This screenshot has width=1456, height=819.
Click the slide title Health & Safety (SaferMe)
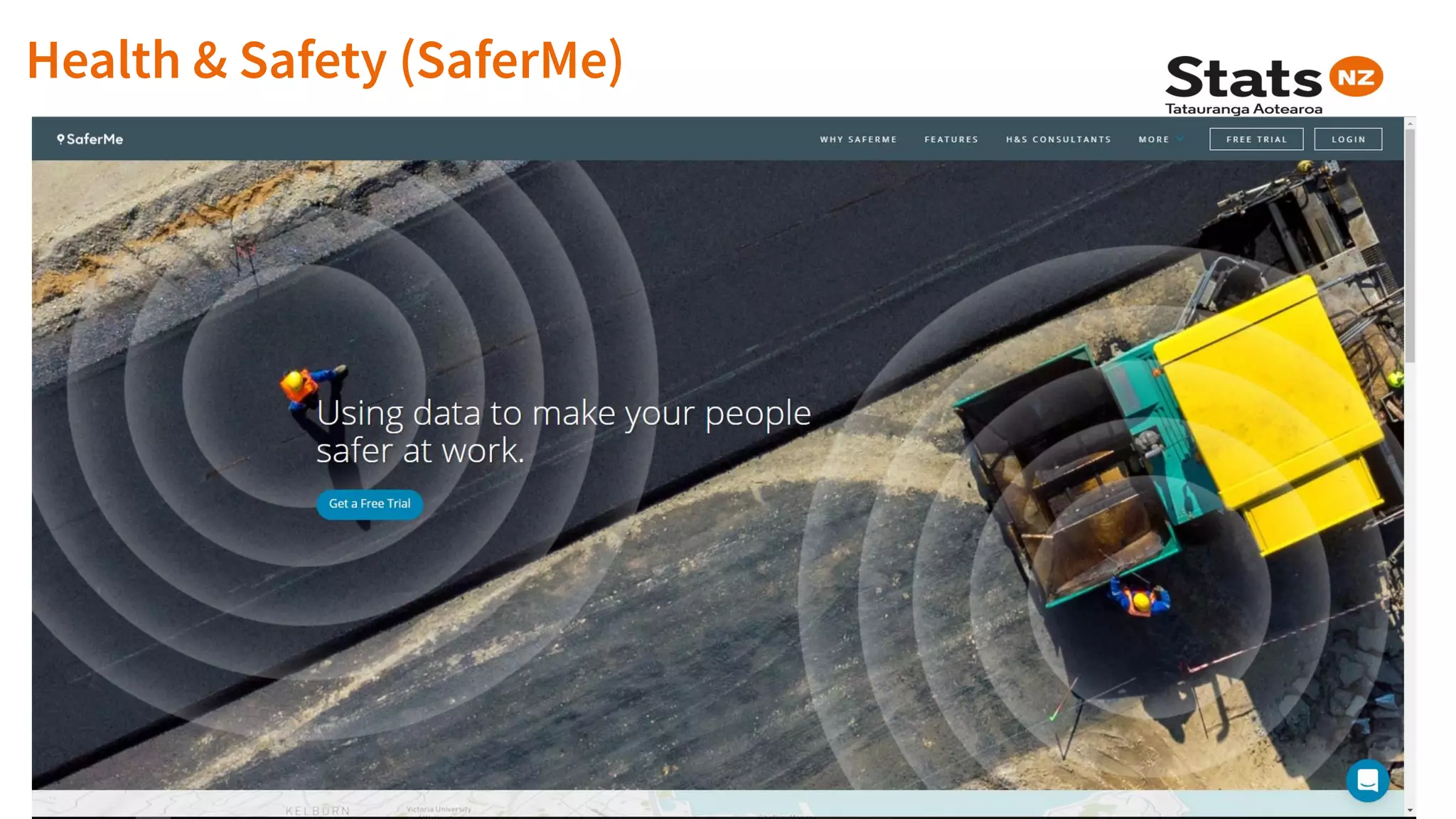pyautogui.click(x=325, y=60)
